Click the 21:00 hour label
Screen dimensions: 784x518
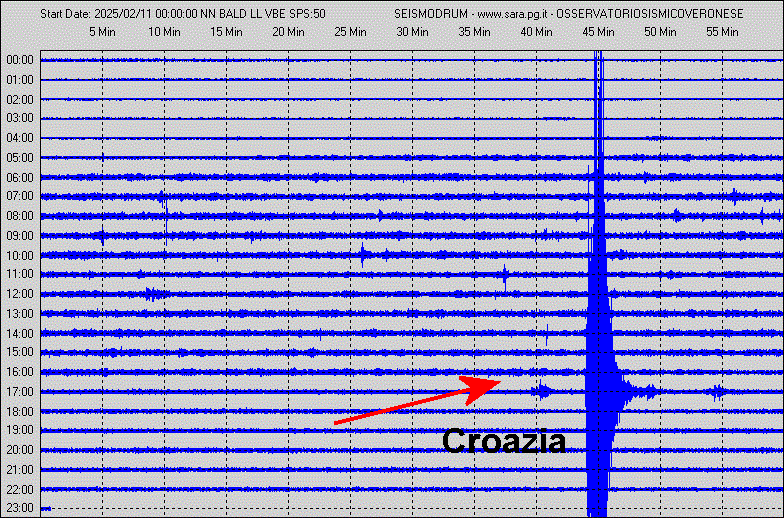coord(20,470)
